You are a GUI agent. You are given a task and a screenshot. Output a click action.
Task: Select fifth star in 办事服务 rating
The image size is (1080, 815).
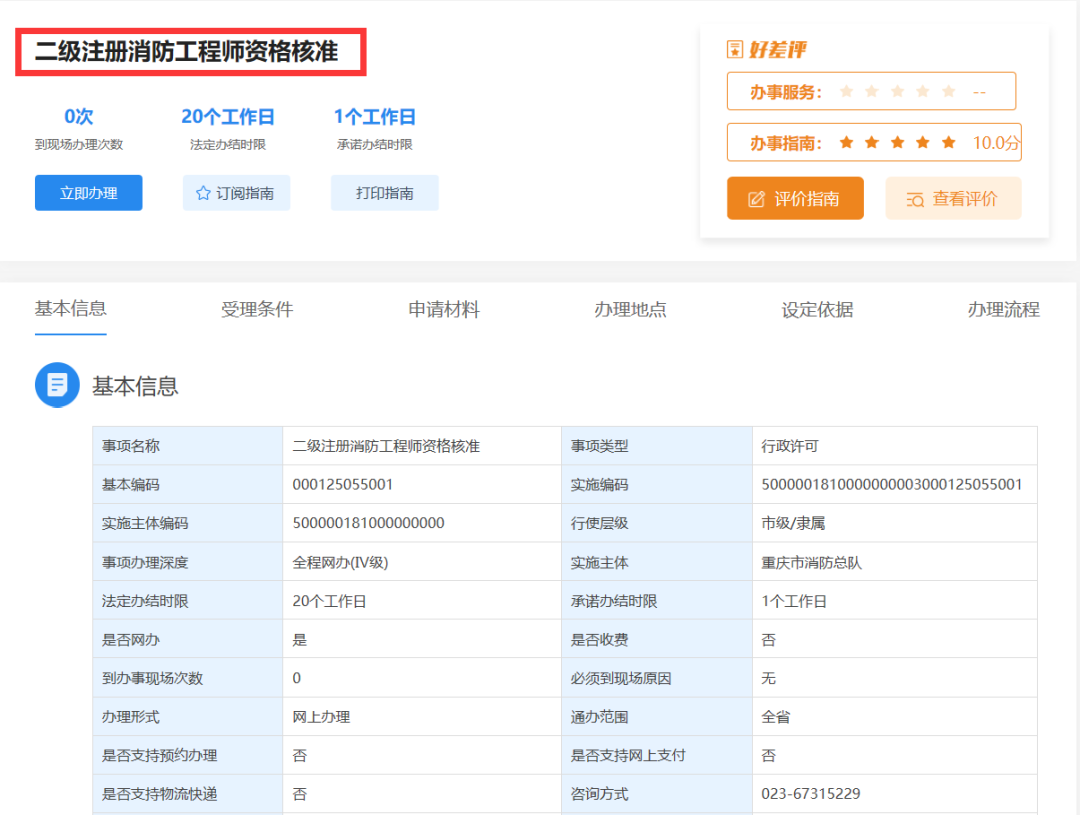point(948,92)
